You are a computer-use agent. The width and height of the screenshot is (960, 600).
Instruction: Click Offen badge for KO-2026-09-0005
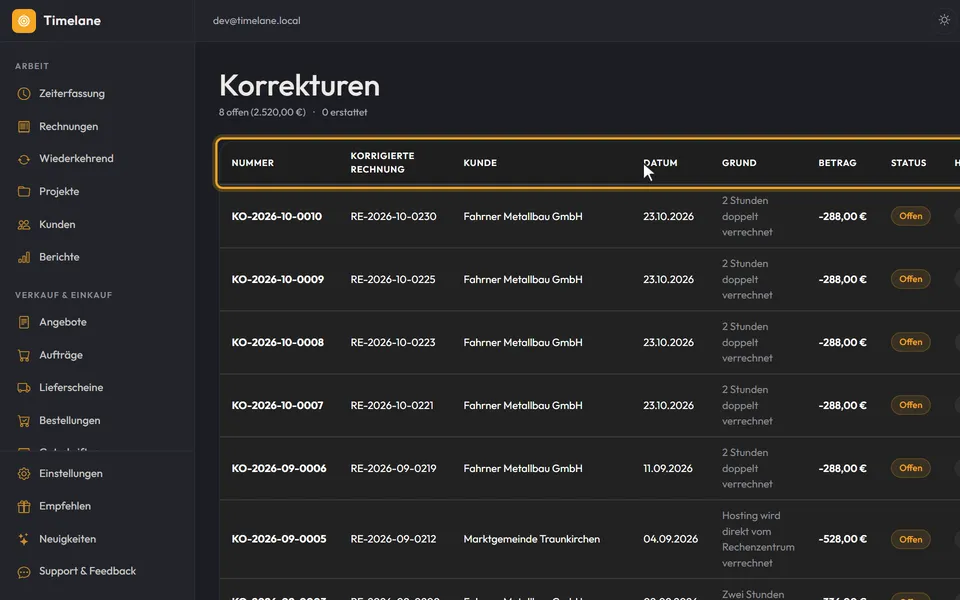tap(910, 539)
